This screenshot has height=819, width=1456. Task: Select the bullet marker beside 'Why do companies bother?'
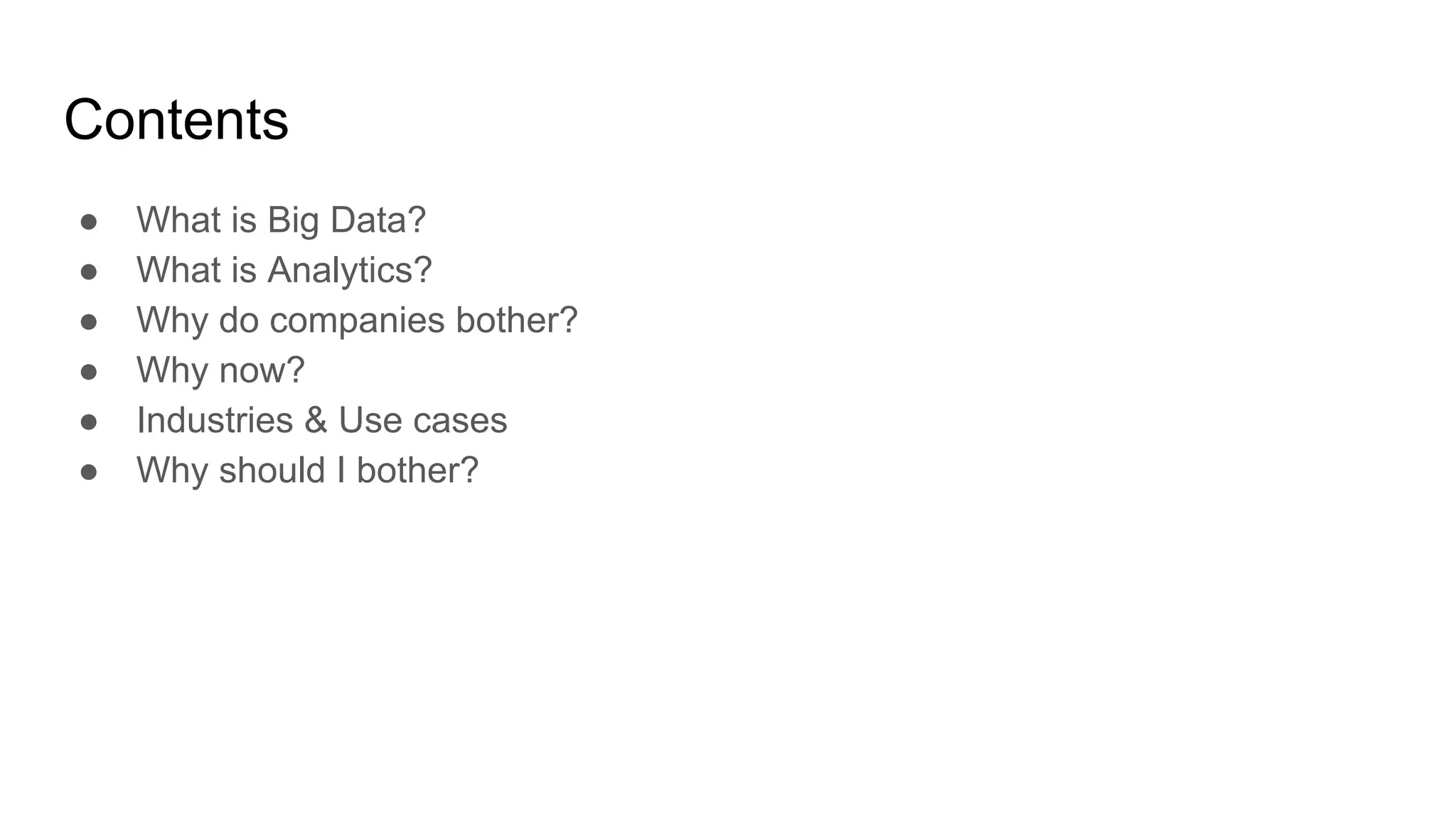[x=89, y=322]
